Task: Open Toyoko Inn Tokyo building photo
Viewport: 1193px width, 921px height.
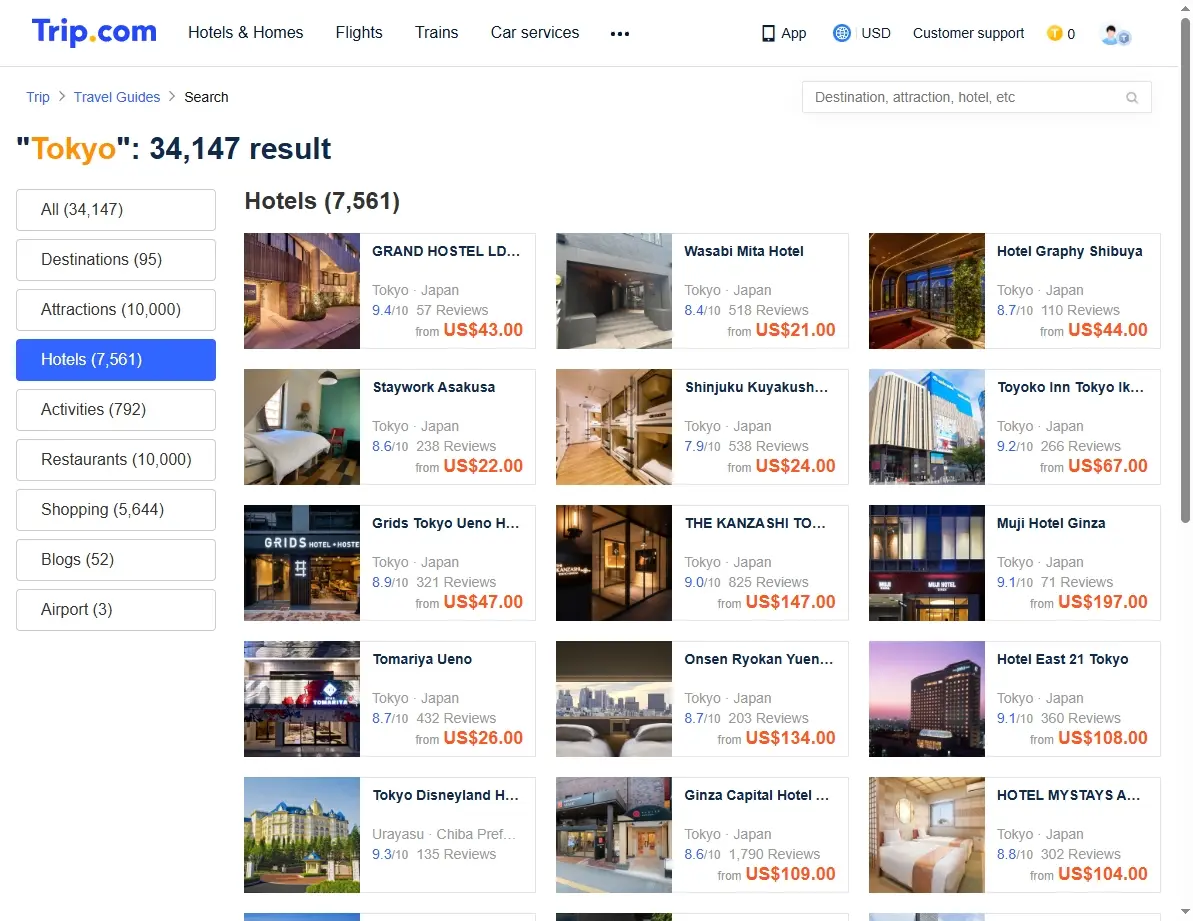Action: pos(927,427)
